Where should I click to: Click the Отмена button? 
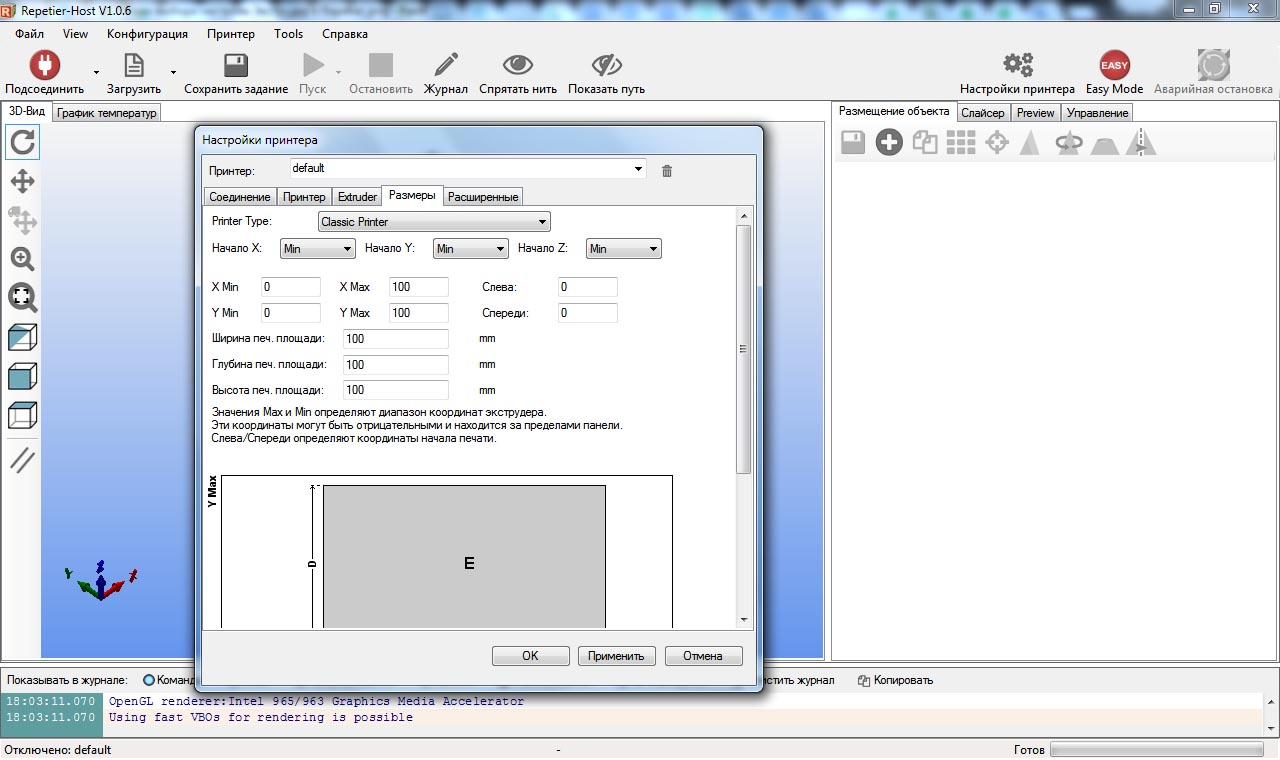703,656
